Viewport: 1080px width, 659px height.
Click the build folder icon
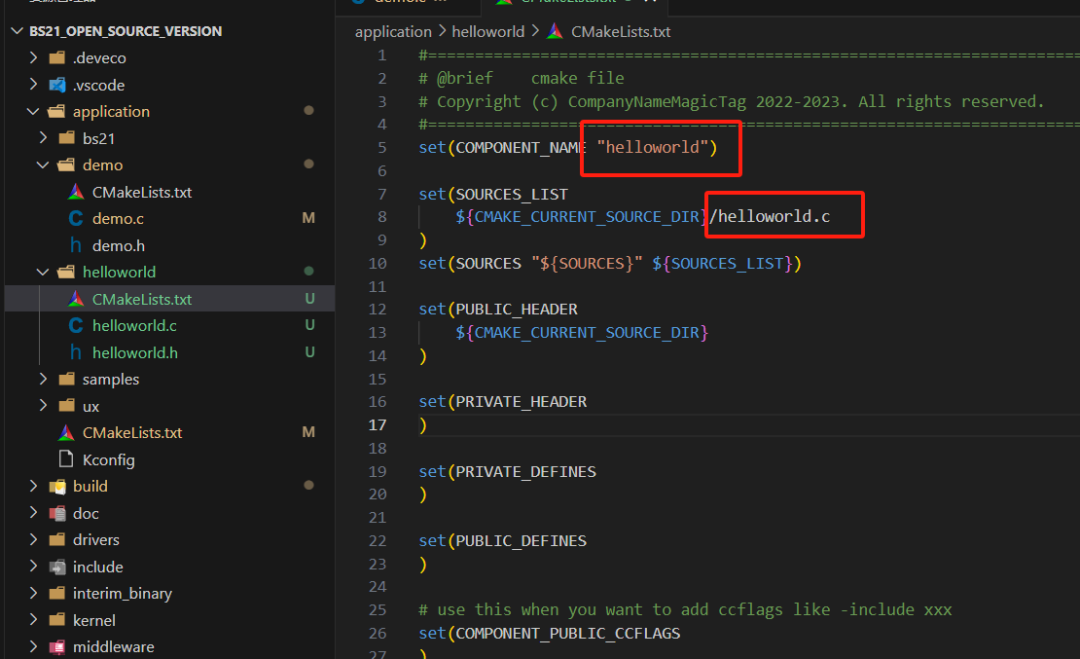(x=57, y=486)
